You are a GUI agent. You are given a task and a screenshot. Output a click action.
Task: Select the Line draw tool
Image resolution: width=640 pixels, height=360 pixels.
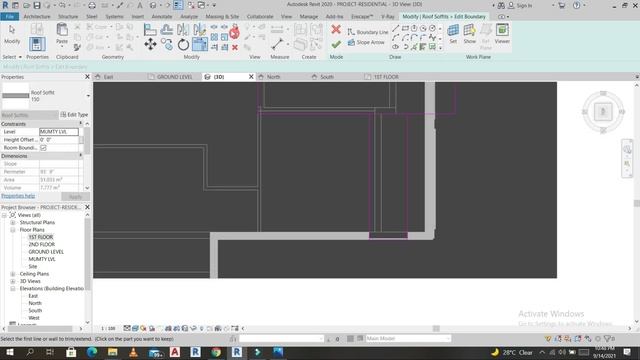396,28
